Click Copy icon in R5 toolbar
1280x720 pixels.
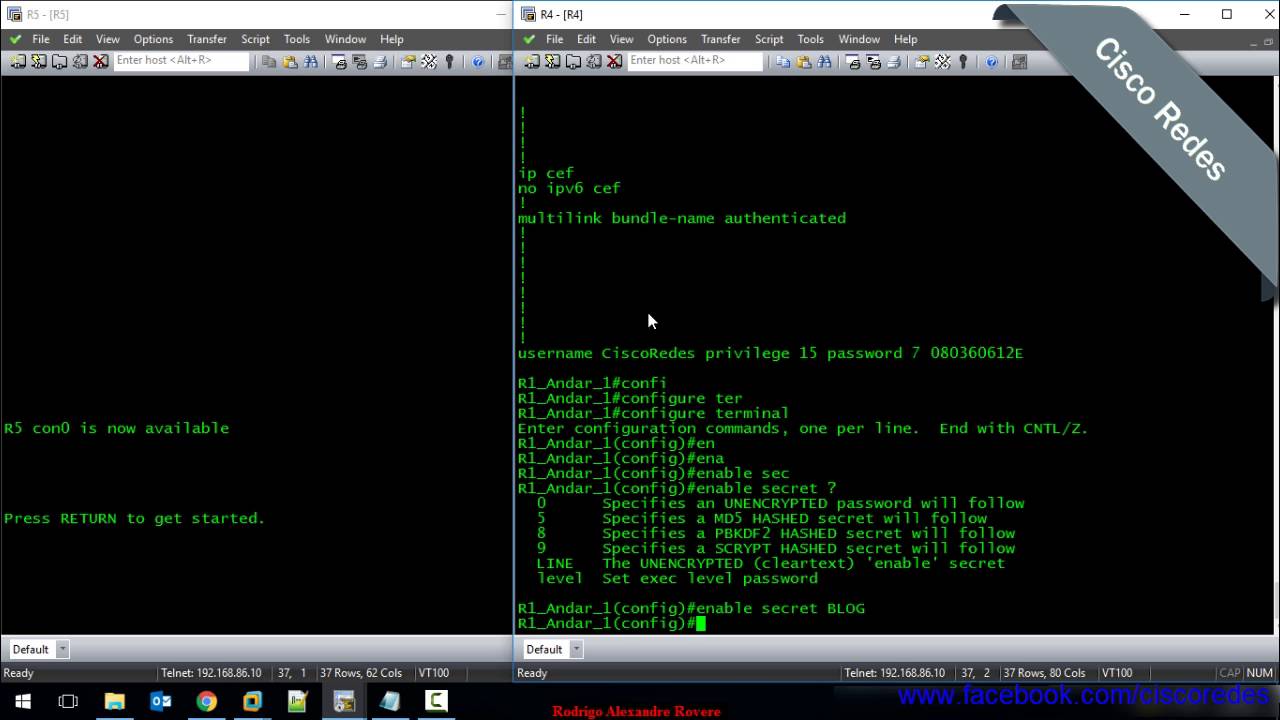(269, 61)
